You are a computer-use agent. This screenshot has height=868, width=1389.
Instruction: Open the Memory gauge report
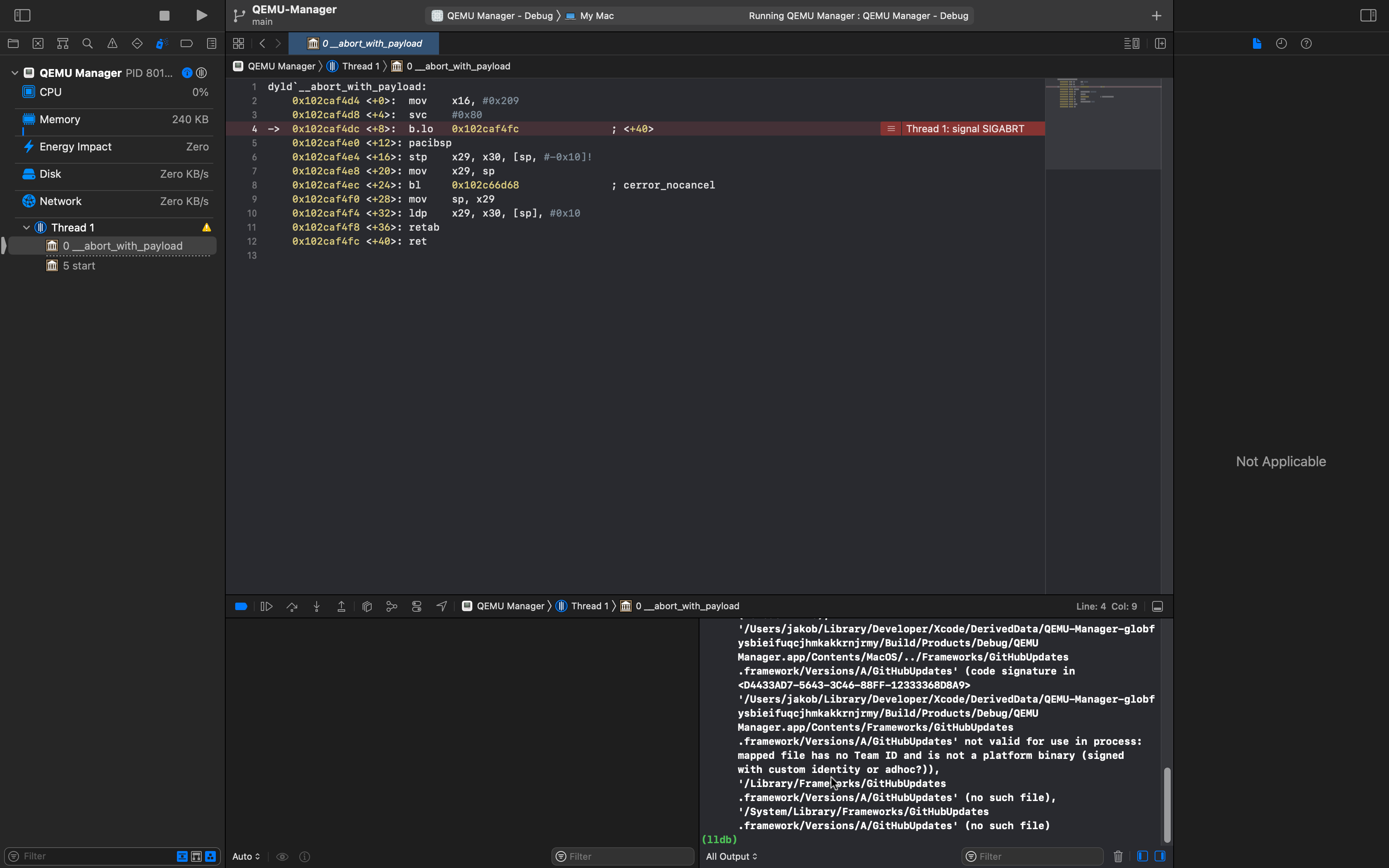point(115,119)
